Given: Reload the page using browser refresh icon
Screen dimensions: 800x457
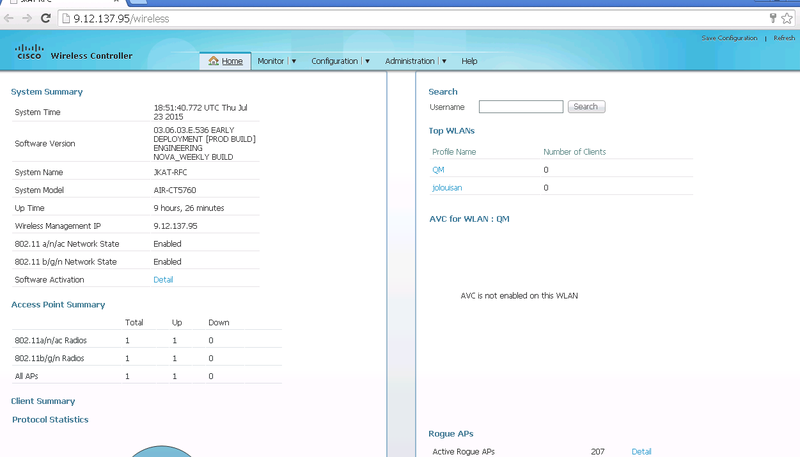Looking at the screenshot, I should tap(45, 18).
